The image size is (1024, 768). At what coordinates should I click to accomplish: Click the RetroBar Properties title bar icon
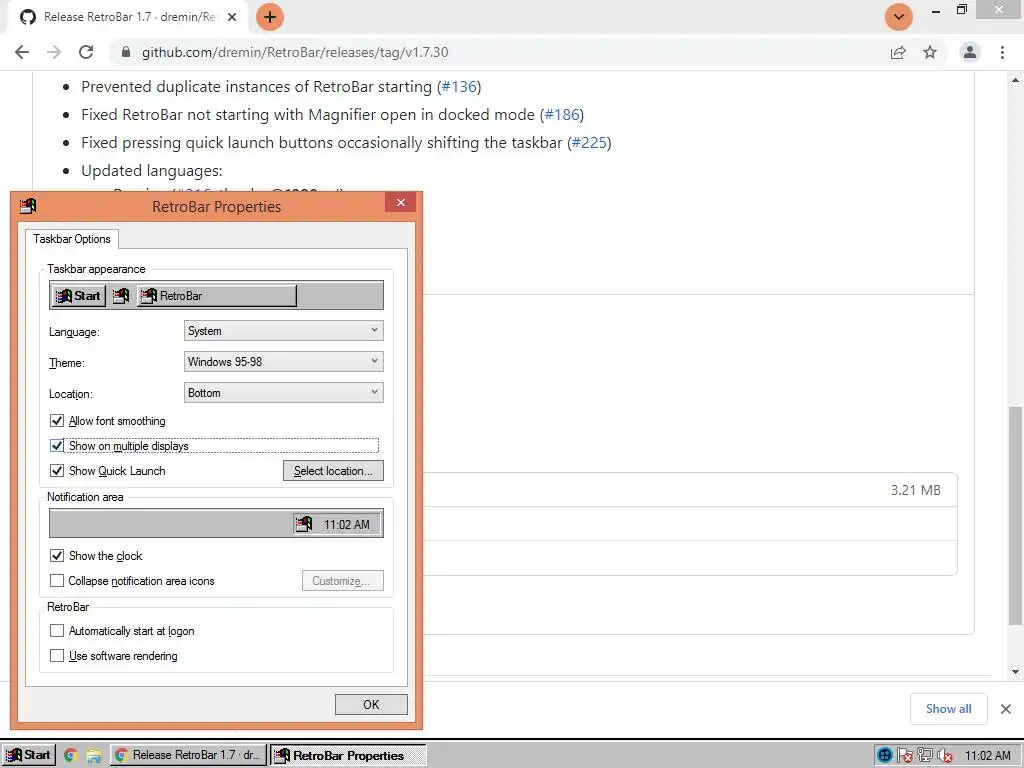[x=28, y=206]
